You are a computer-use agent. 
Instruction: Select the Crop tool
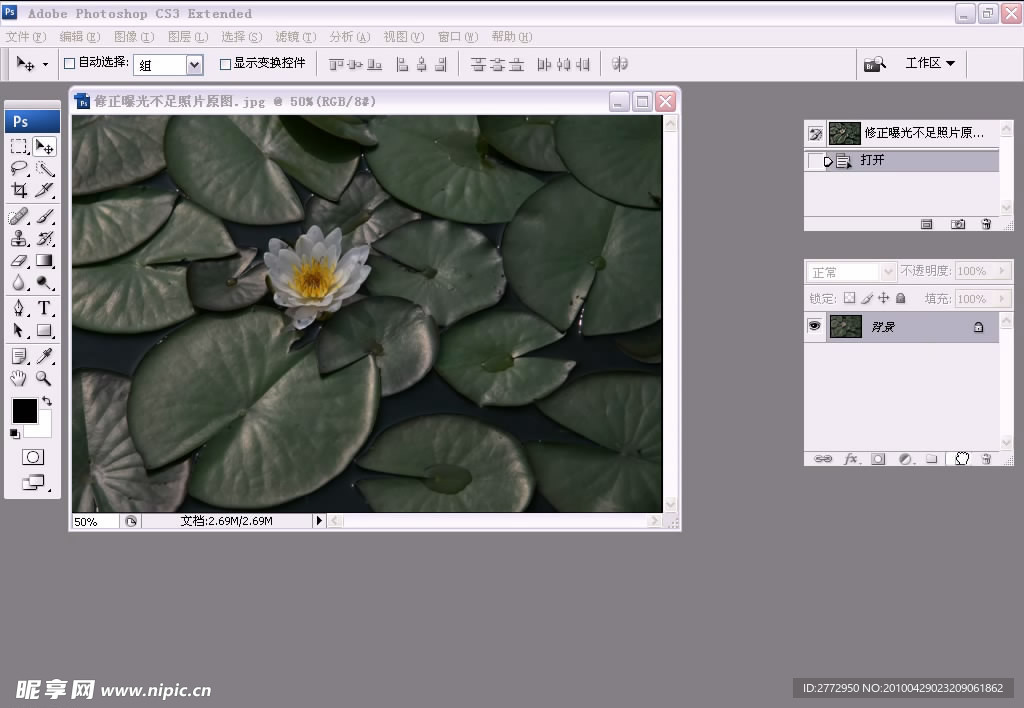point(19,190)
